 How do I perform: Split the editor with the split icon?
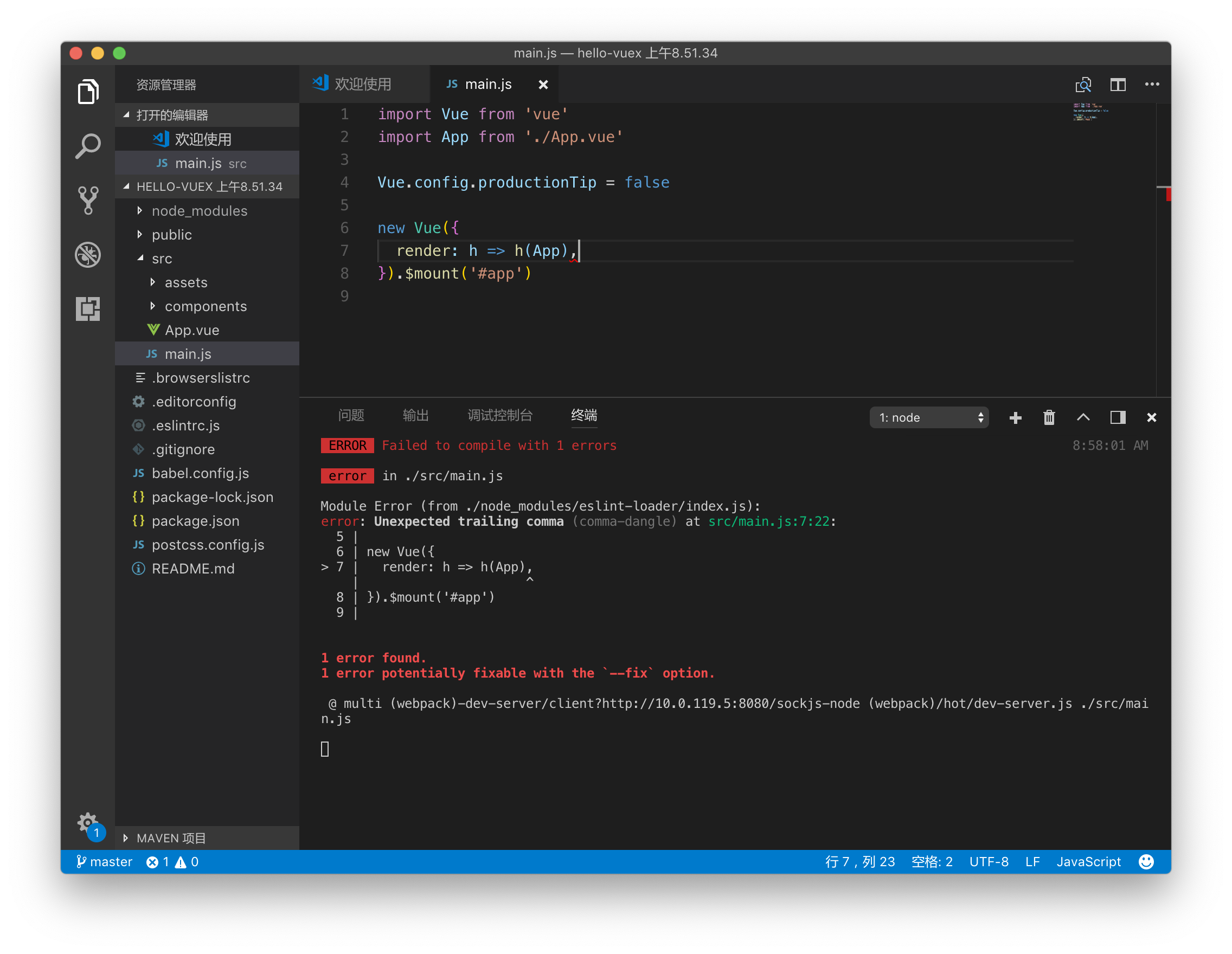[x=1118, y=85]
